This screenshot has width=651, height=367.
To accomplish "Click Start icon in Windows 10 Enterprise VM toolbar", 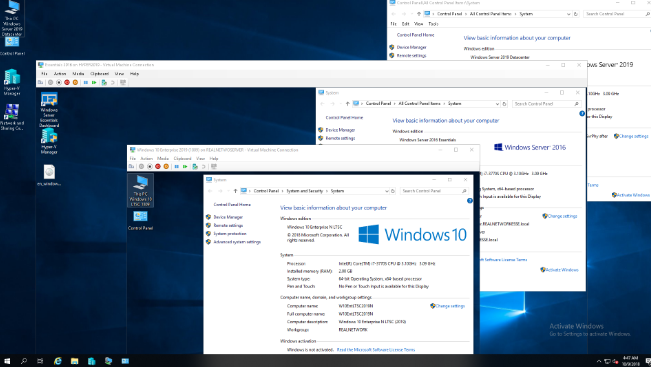I will coord(142,166).
